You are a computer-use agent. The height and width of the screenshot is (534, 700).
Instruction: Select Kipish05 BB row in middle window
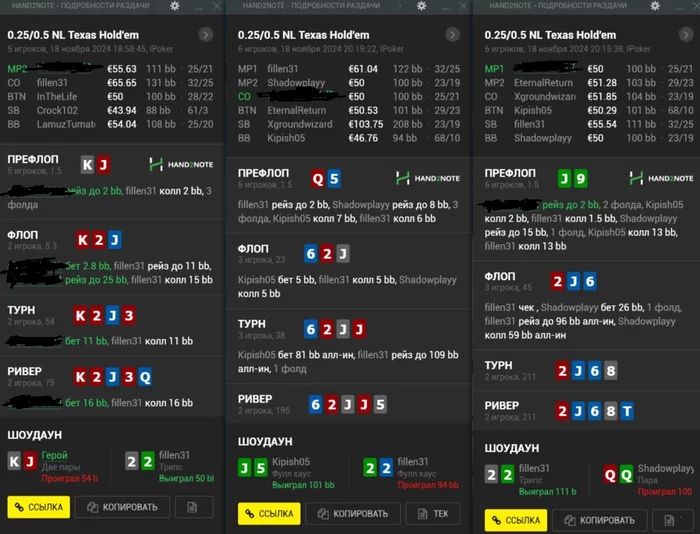349,138
